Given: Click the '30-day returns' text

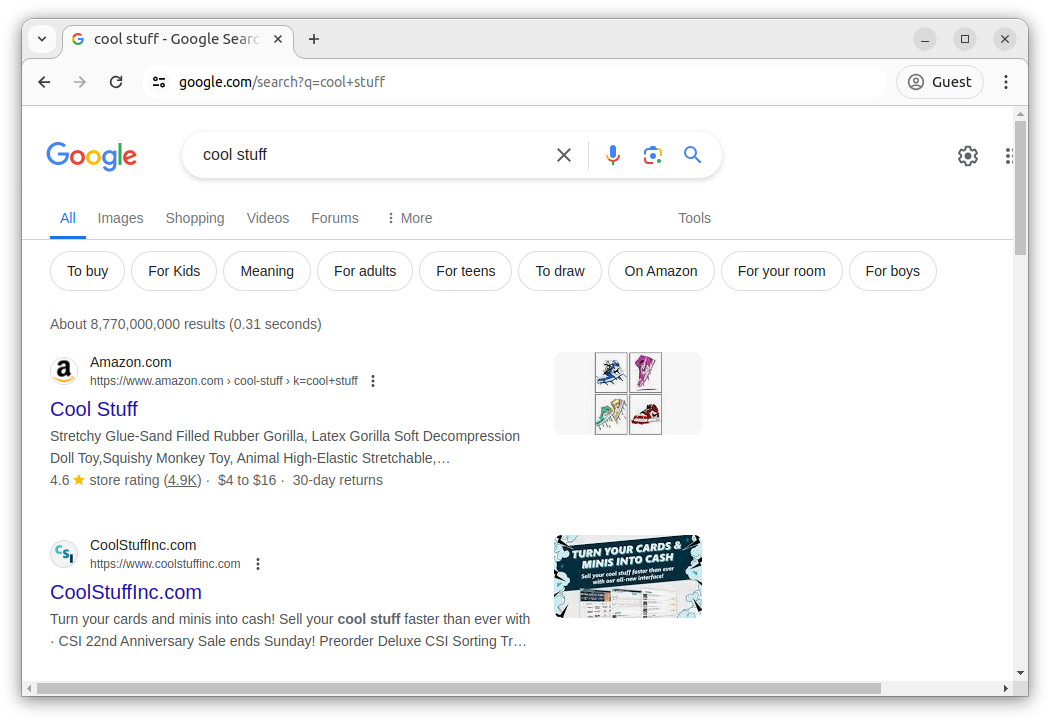Looking at the screenshot, I should click(338, 480).
